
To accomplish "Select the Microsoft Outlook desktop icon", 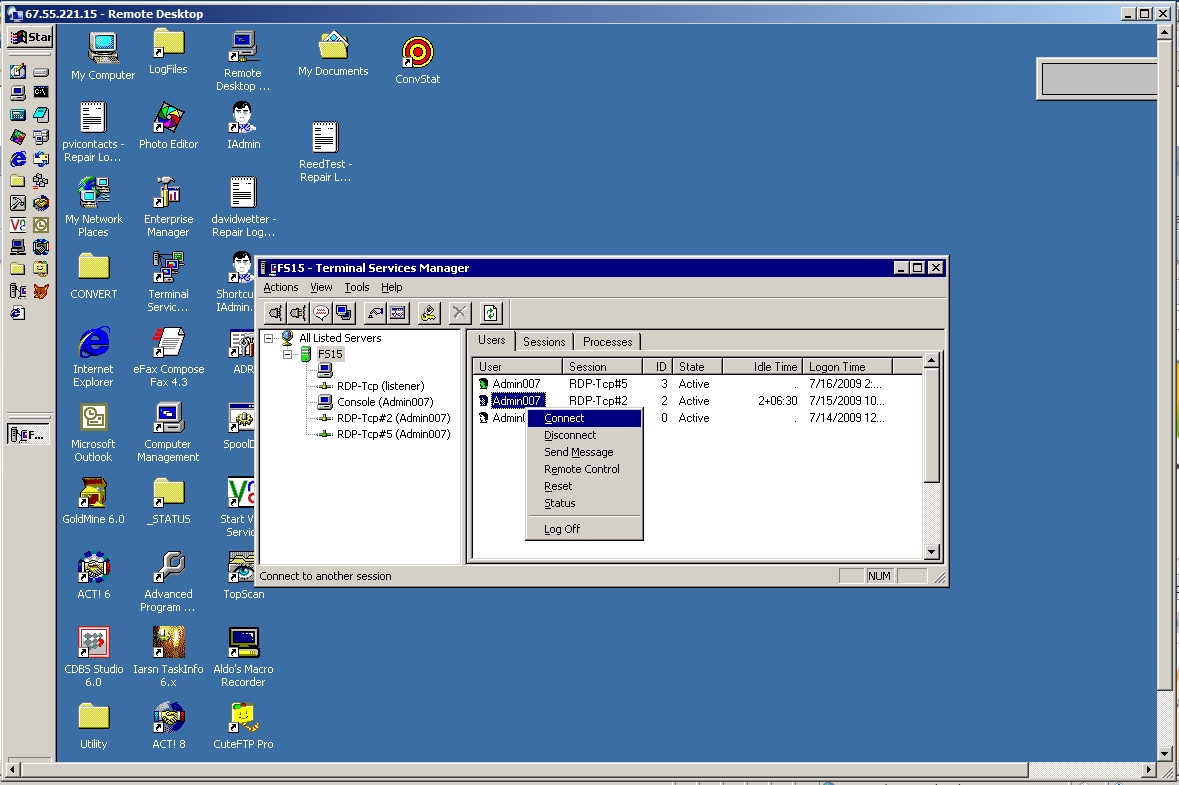I will pos(93,432).
